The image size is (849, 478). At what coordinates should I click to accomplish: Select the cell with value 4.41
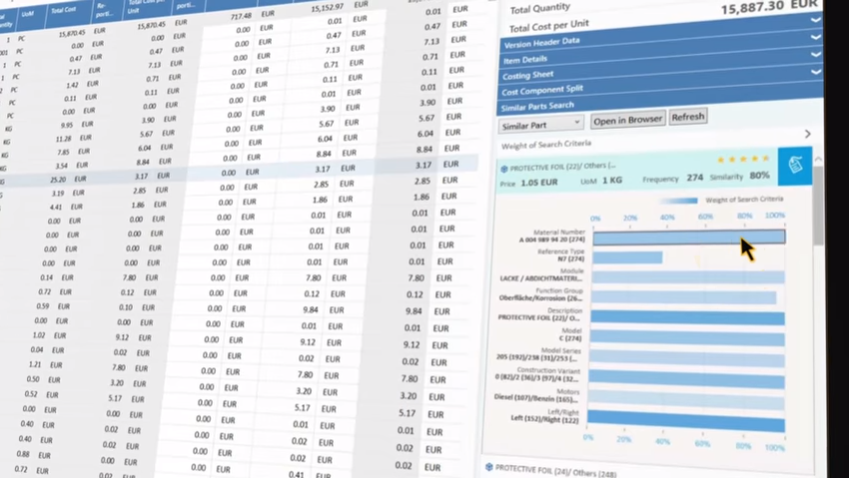point(56,207)
